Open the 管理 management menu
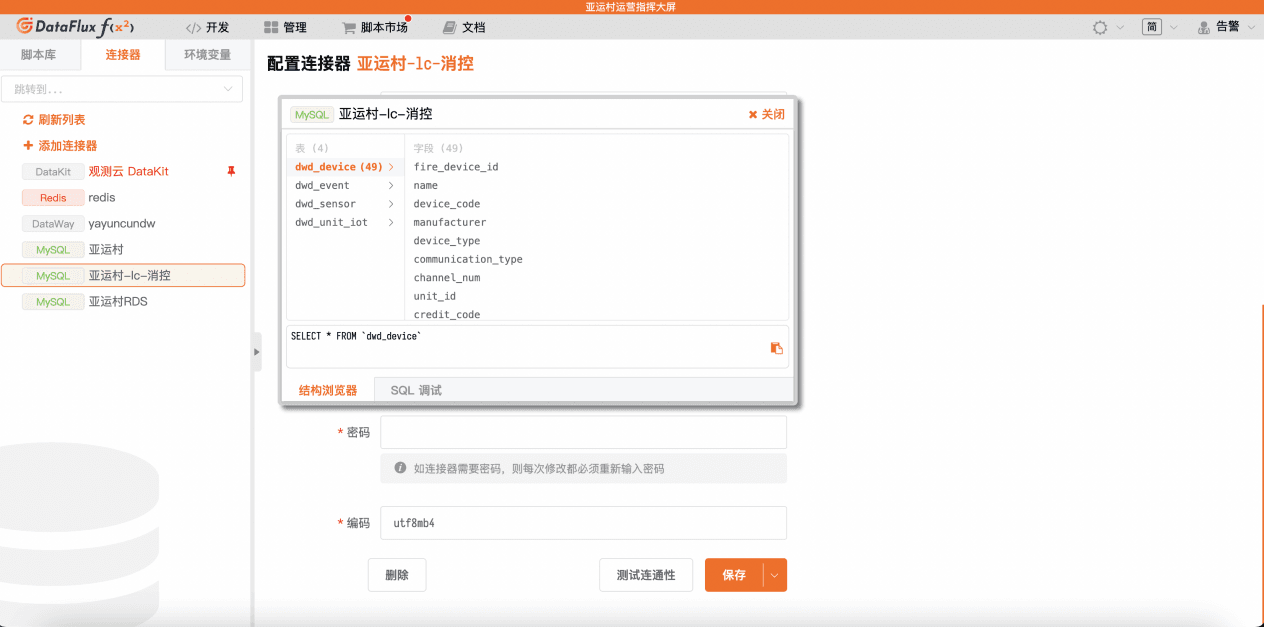The image size is (1264, 627). coord(285,28)
